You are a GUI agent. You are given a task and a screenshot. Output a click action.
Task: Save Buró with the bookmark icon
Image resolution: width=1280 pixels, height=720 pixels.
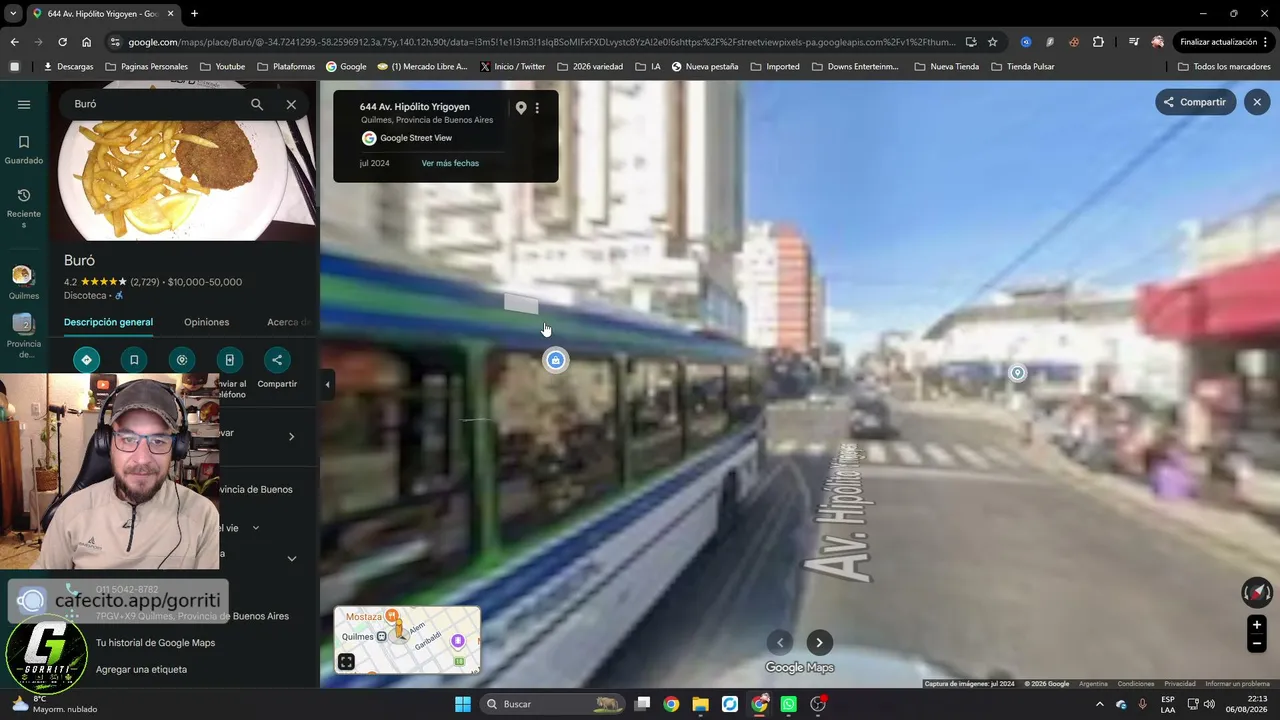click(134, 360)
